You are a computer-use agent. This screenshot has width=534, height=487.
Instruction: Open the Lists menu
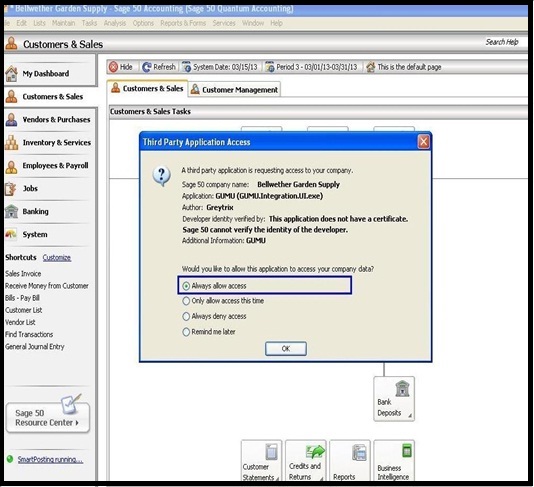pos(39,23)
